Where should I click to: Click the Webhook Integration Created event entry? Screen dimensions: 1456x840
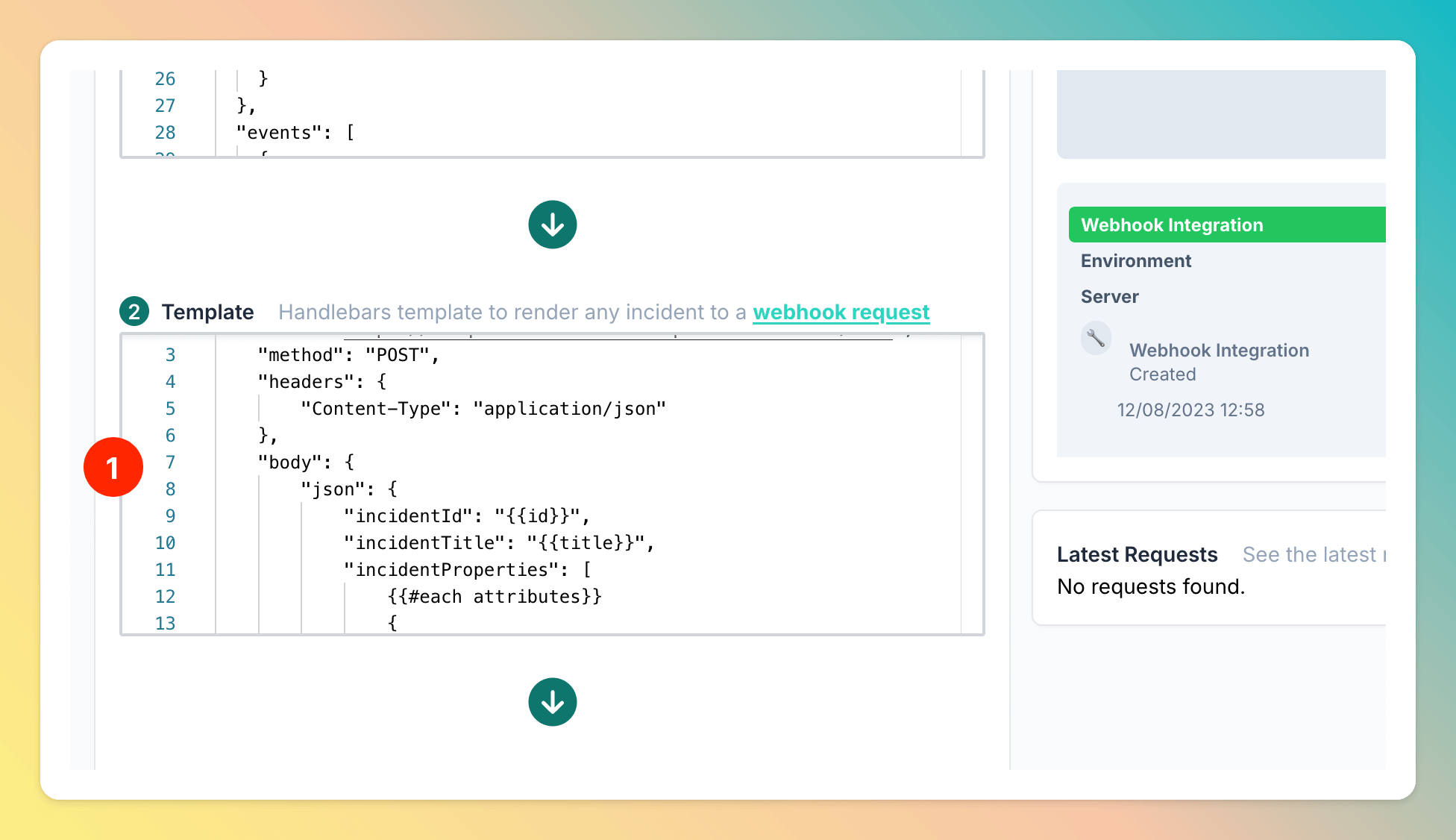pos(1218,362)
